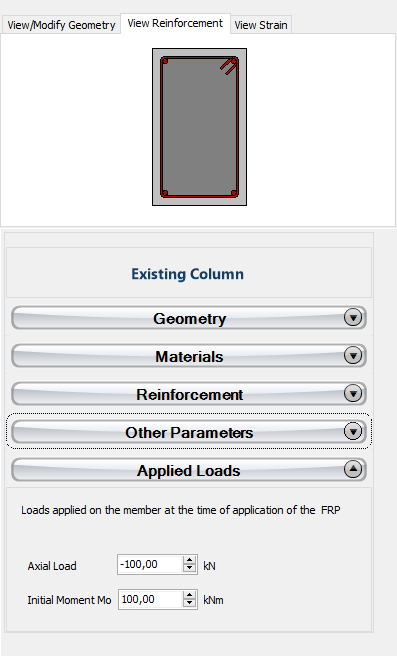Image resolution: width=397 pixels, height=656 pixels.
Task: Increase Initial Moment Mo with the up spinner
Action: click(x=190, y=596)
